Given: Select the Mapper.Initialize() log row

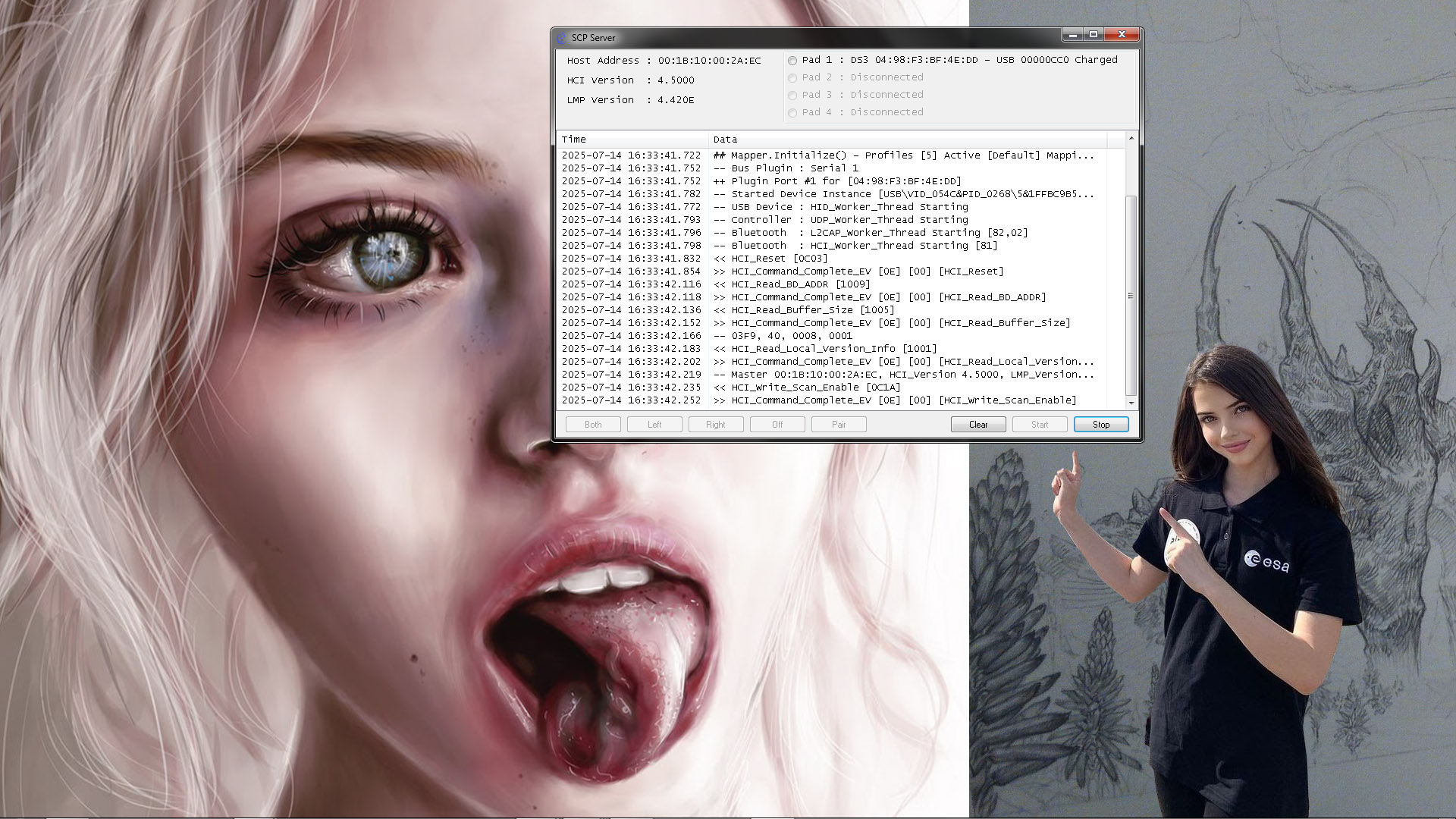Looking at the screenshot, I should 831,155.
